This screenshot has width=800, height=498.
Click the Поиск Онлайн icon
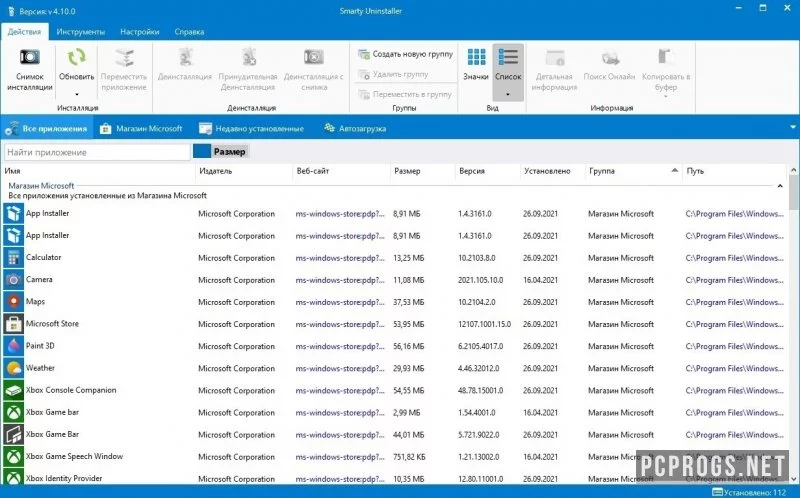[610, 58]
